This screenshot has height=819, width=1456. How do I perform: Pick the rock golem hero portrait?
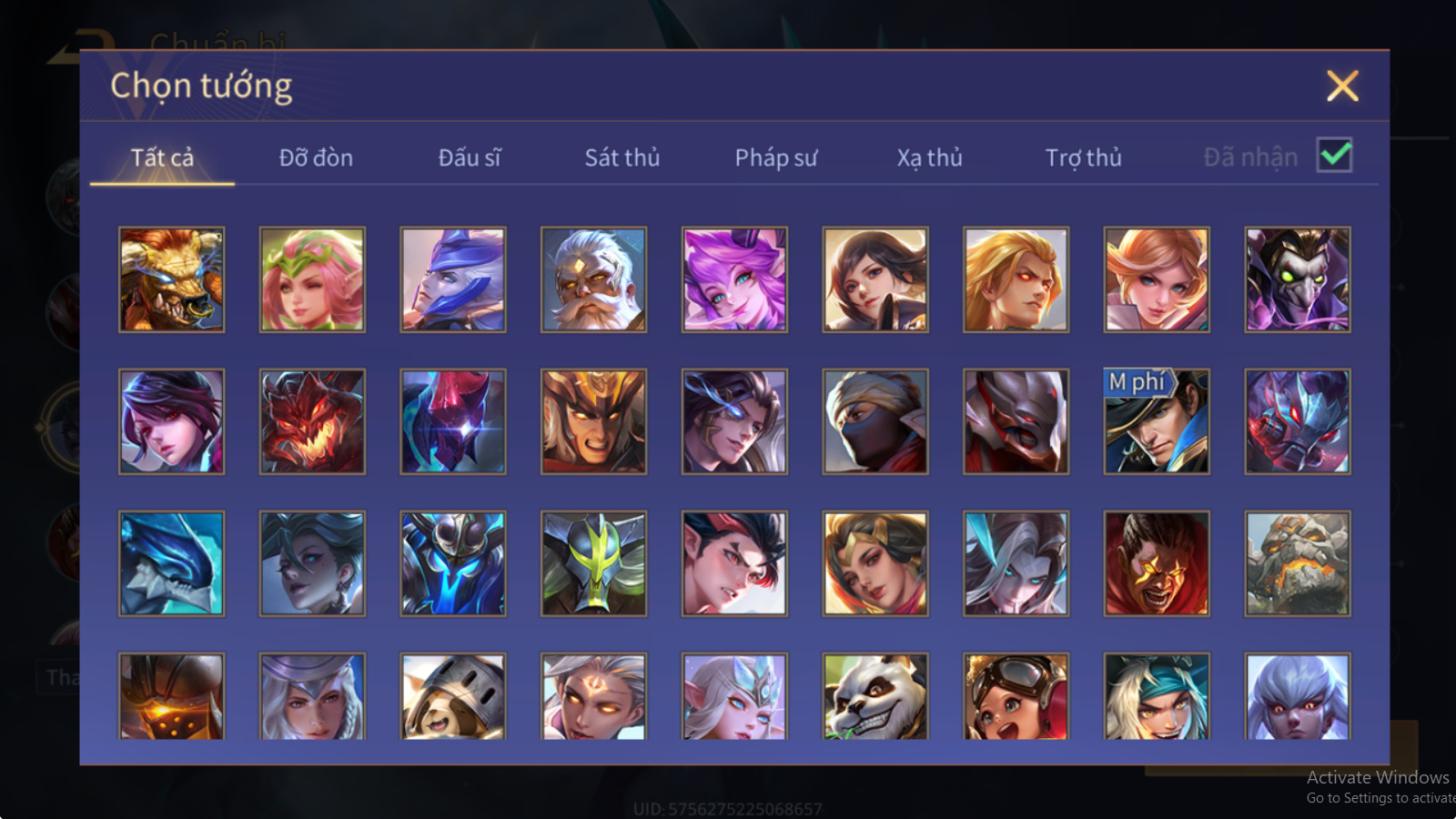[1298, 563]
